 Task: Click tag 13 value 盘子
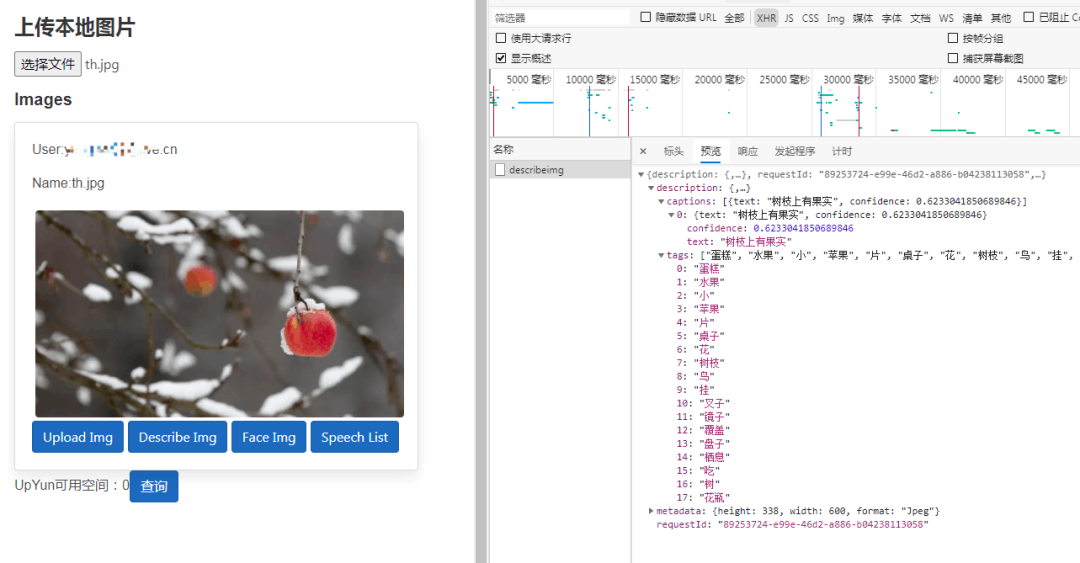point(714,443)
